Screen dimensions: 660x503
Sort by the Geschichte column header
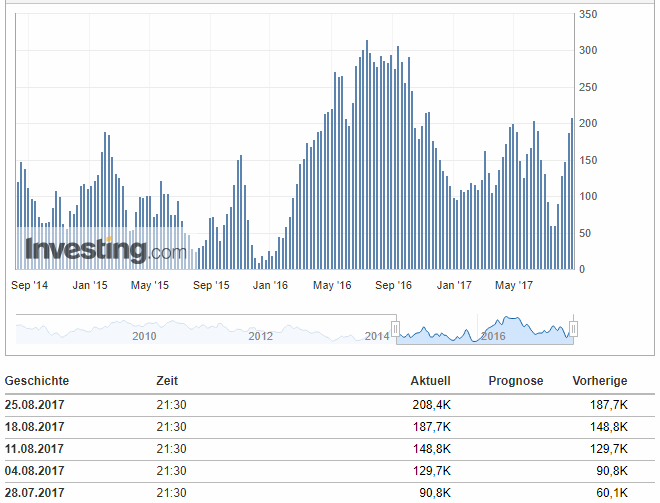click(37, 381)
